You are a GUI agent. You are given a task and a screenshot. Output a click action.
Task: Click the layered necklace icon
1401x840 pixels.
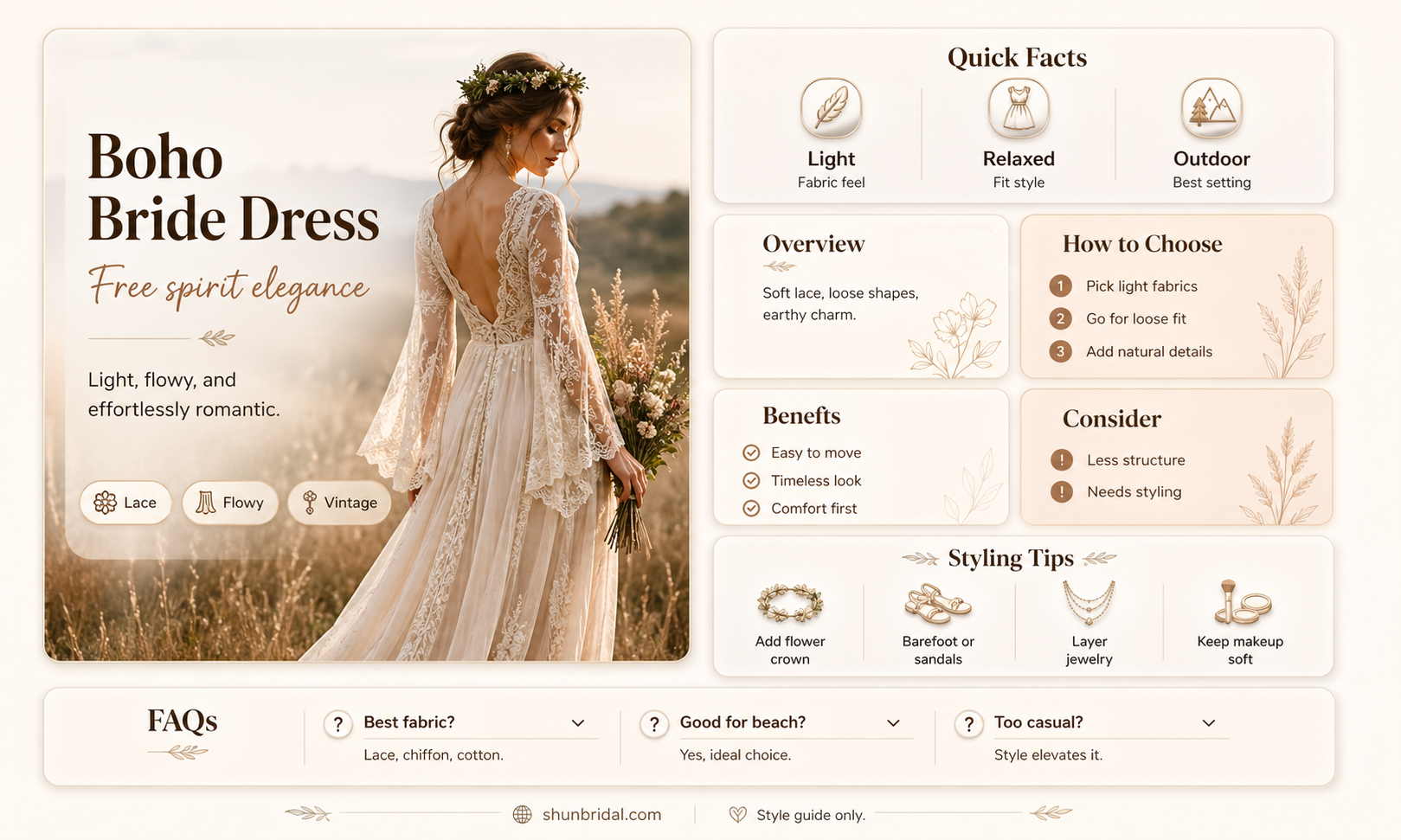pyautogui.click(x=1089, y=602)
